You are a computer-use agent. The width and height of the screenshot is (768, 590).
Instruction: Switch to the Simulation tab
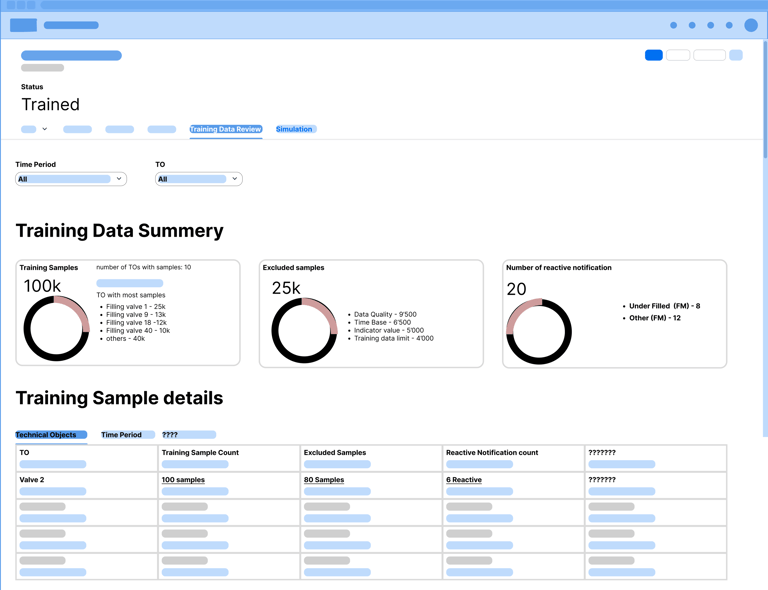(x=296, y=129)
